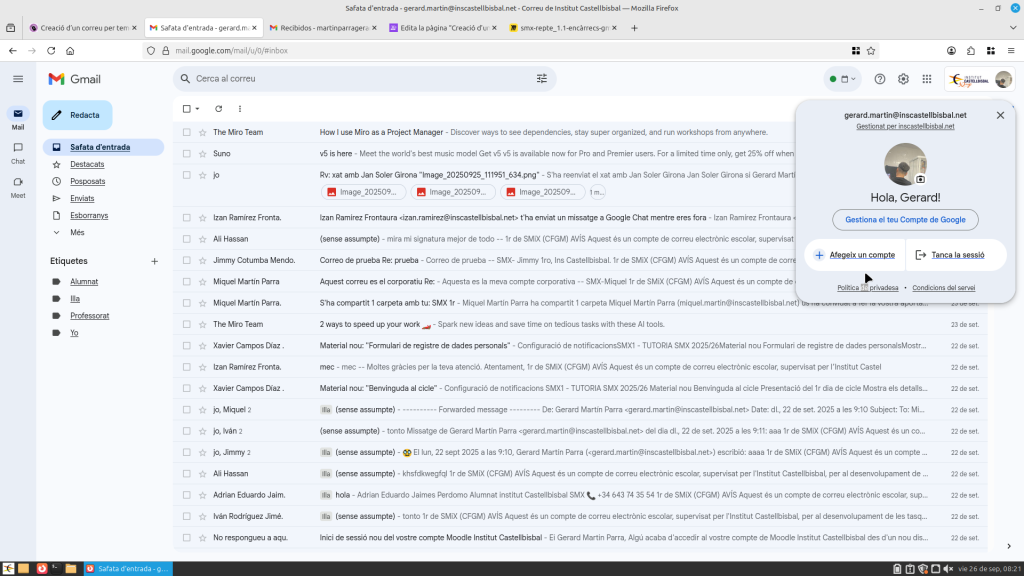Click the search options filter icon

(542, 79)
